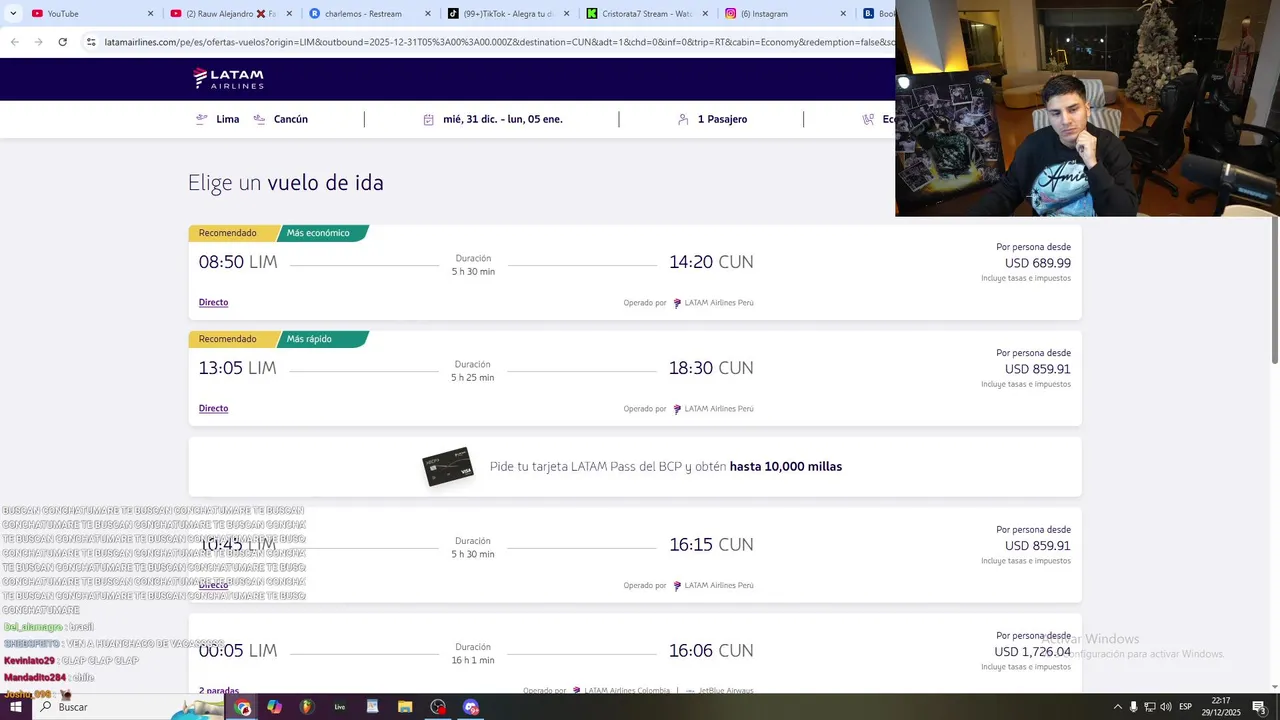Close the Instagram browser tab

[843, 14]
